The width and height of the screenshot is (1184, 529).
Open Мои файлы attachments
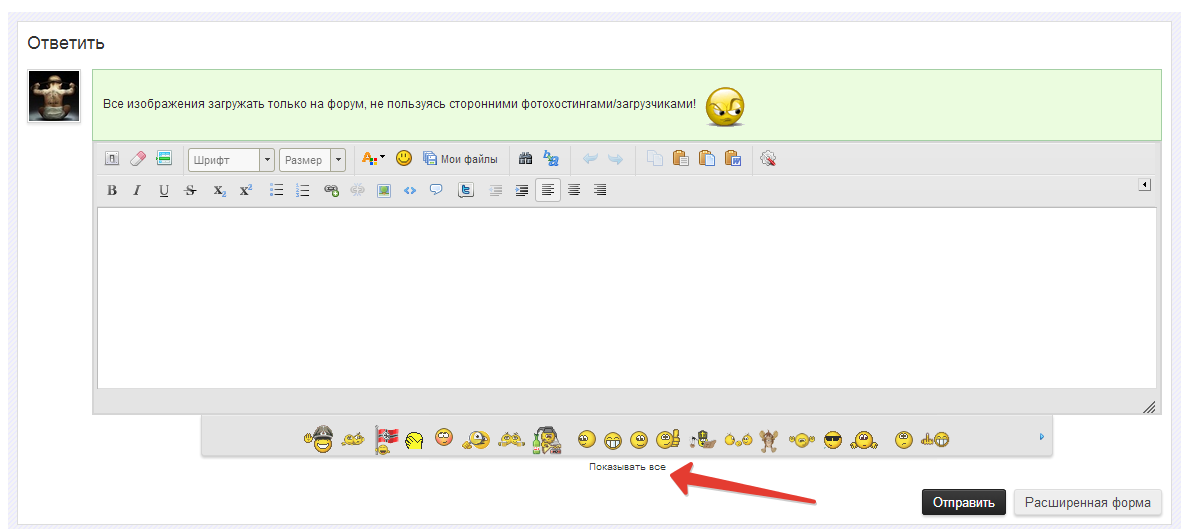click(460, 159)
